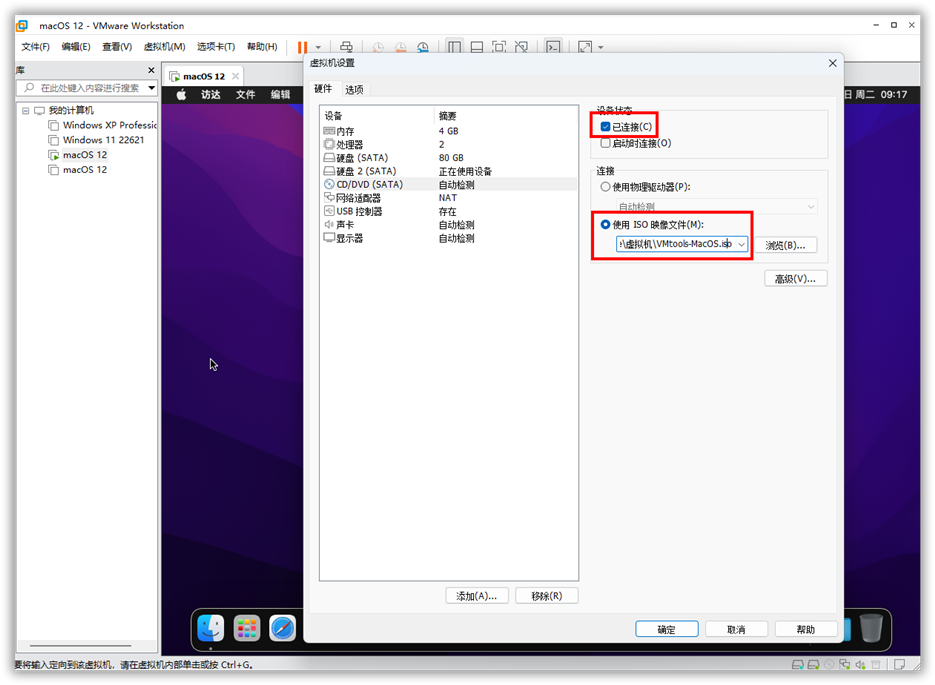Click the stretch guest display icon
This screenshot has height=685, width=935.
[x=585, y=47]
